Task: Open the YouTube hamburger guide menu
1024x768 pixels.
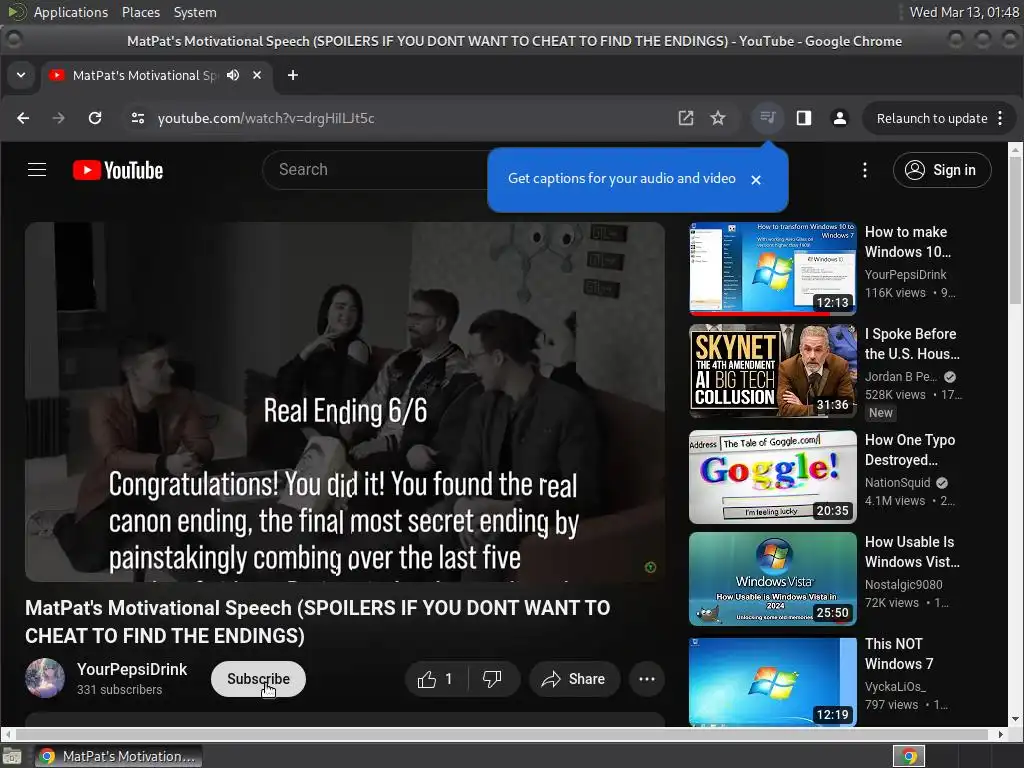Action: pyautogui.click(x=37, y=170)
